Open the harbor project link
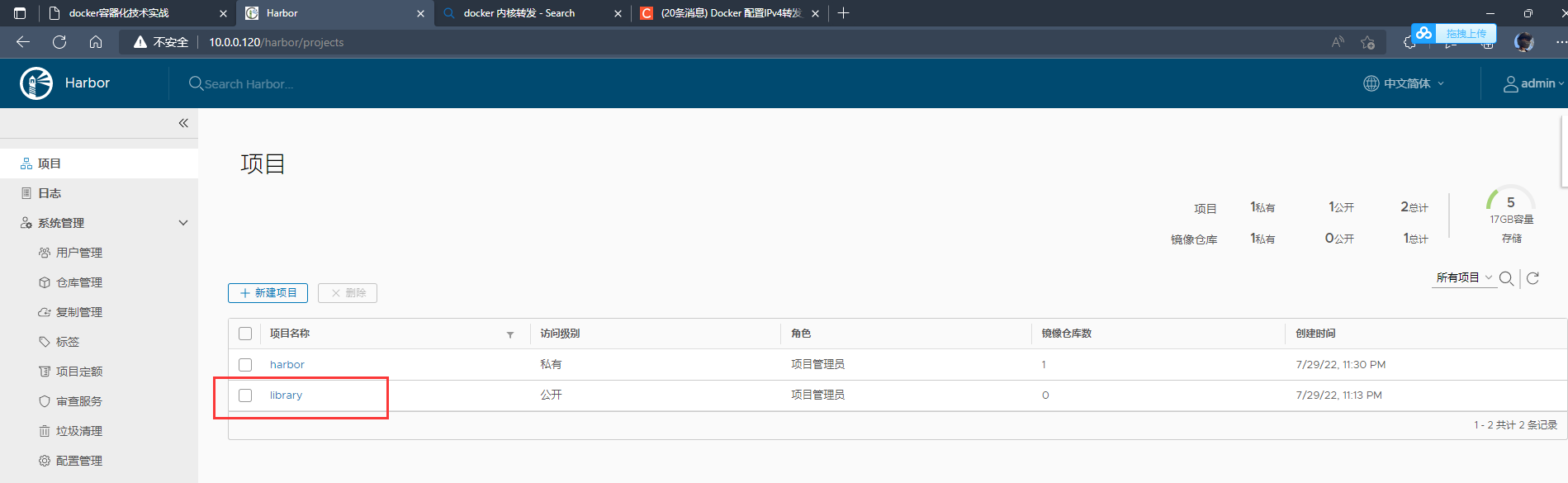Viewport: 1568px width, 483px height. (287, 364)
